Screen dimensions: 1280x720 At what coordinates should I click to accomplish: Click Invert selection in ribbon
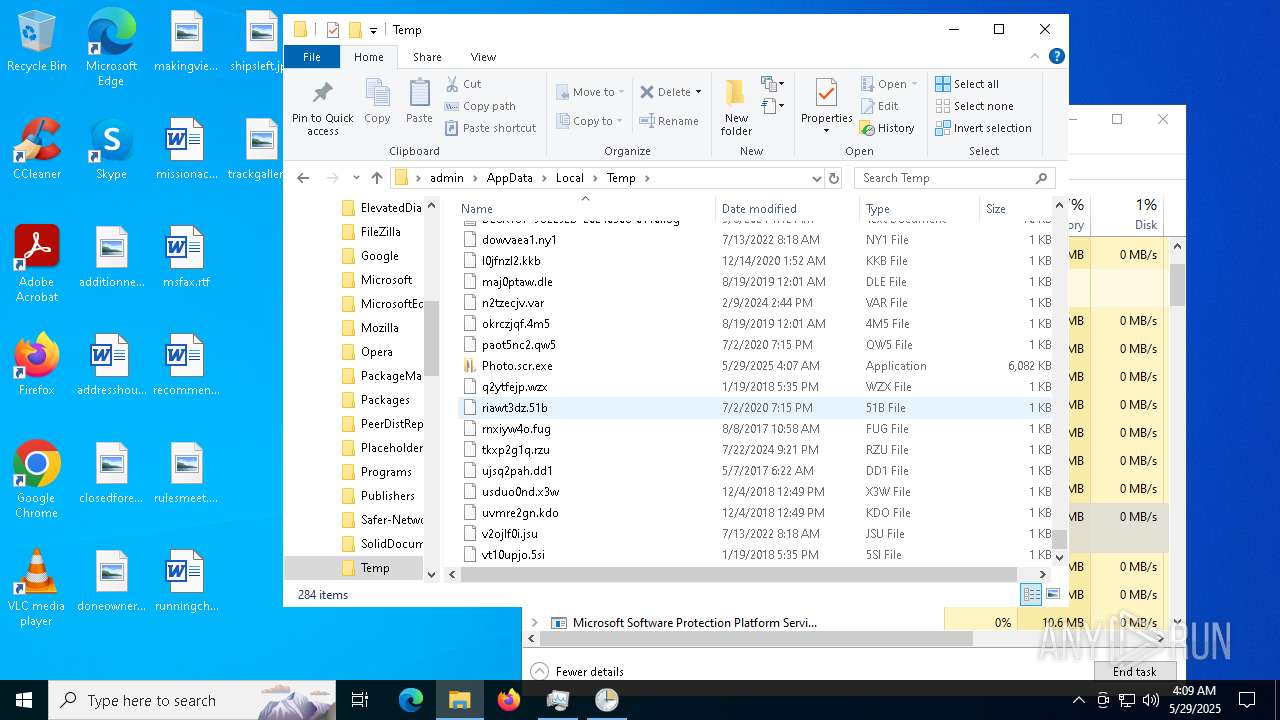[983, 128]
